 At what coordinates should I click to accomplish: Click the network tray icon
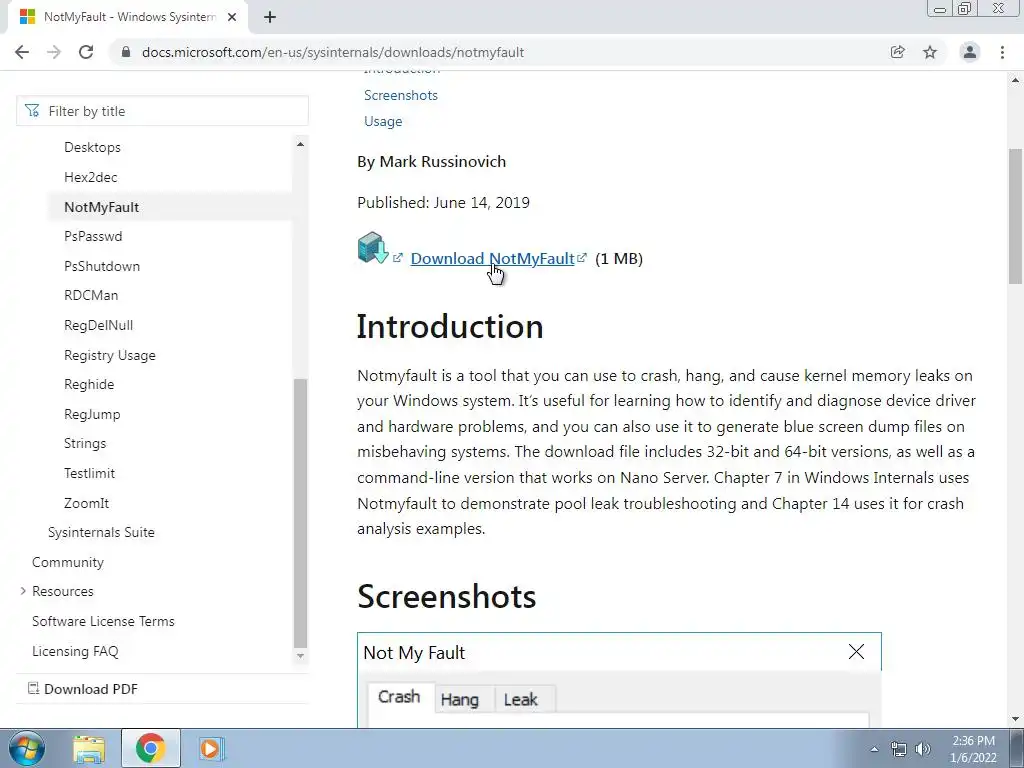(899, 749)
